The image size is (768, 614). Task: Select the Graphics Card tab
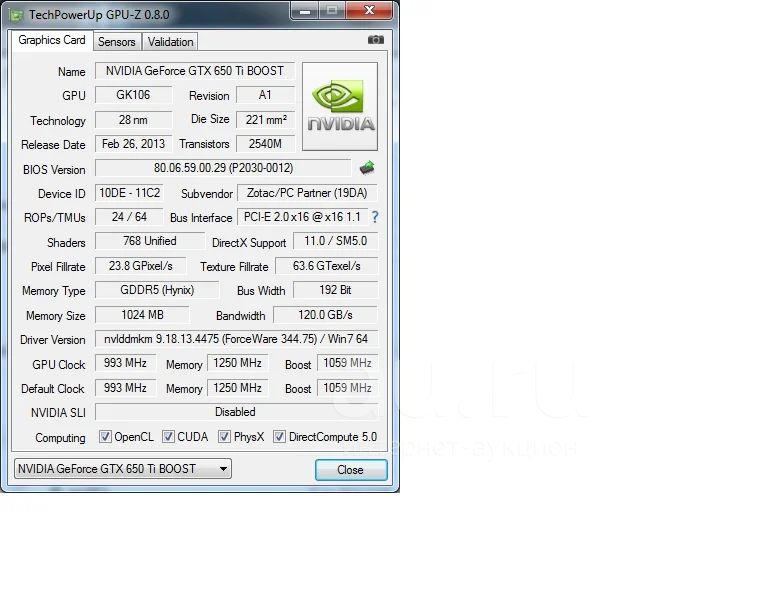click(52, 40)
